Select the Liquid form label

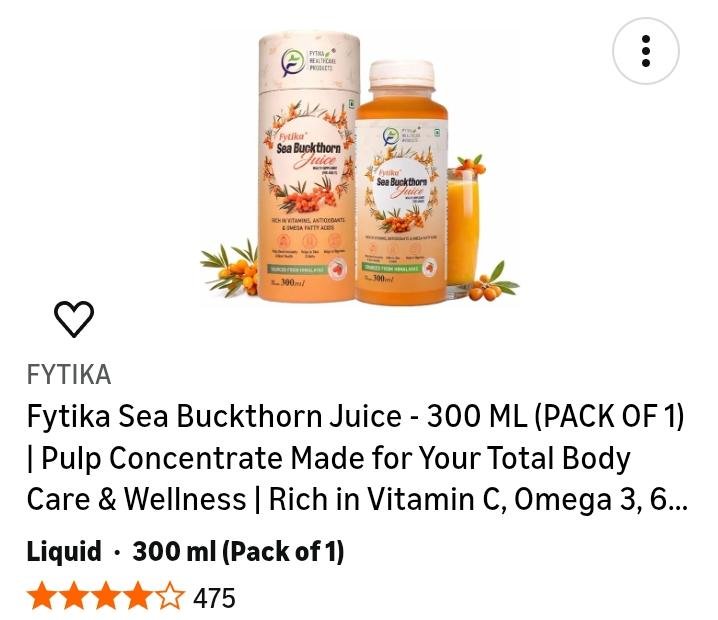64,551
